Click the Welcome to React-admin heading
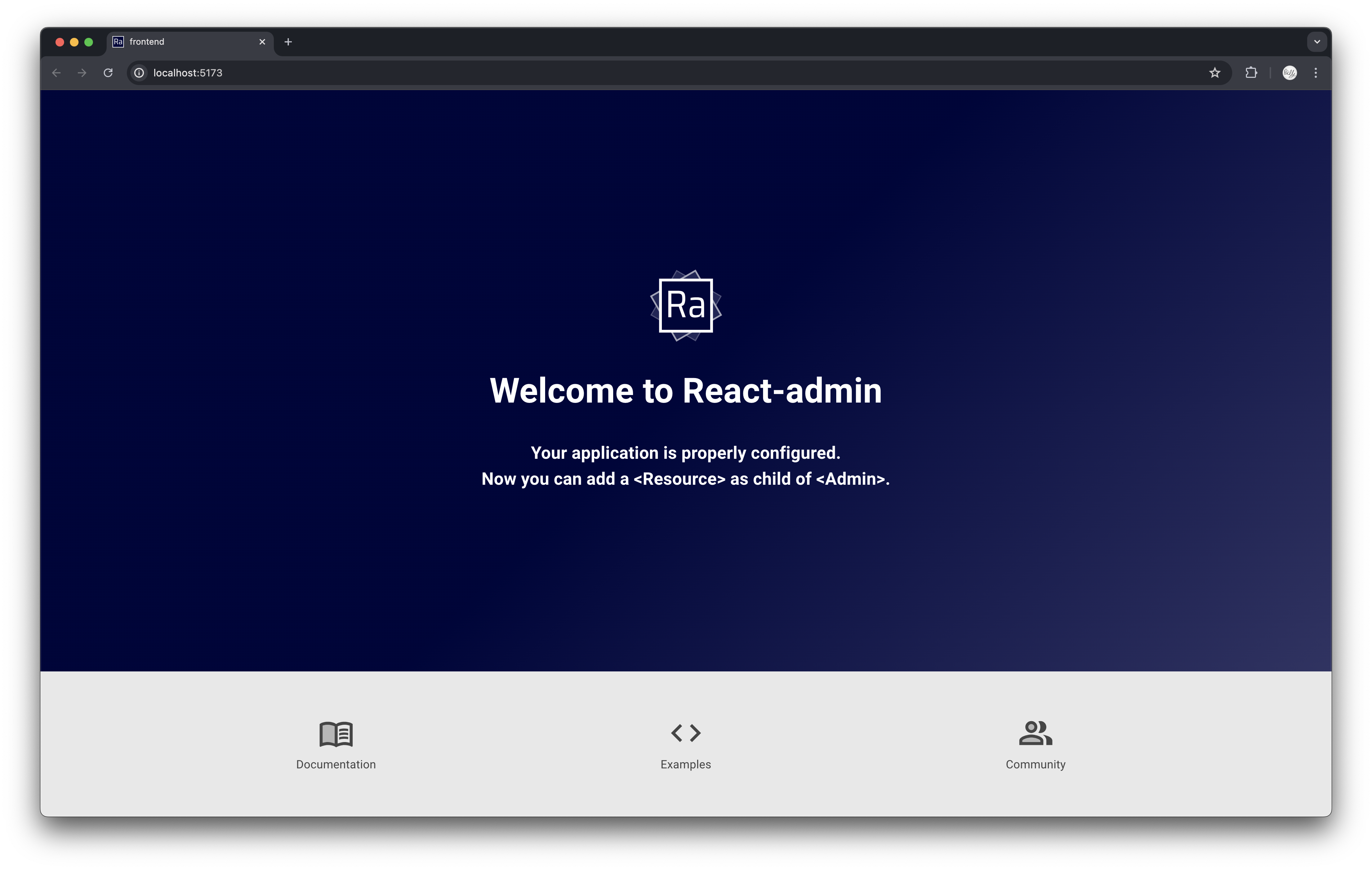The image size is (1372, 870). click(685, 391)
